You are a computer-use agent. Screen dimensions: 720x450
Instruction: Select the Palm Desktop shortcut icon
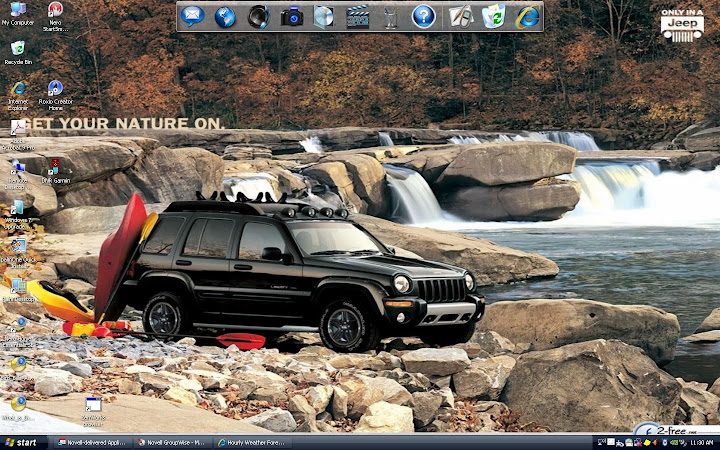coord(19,290)
